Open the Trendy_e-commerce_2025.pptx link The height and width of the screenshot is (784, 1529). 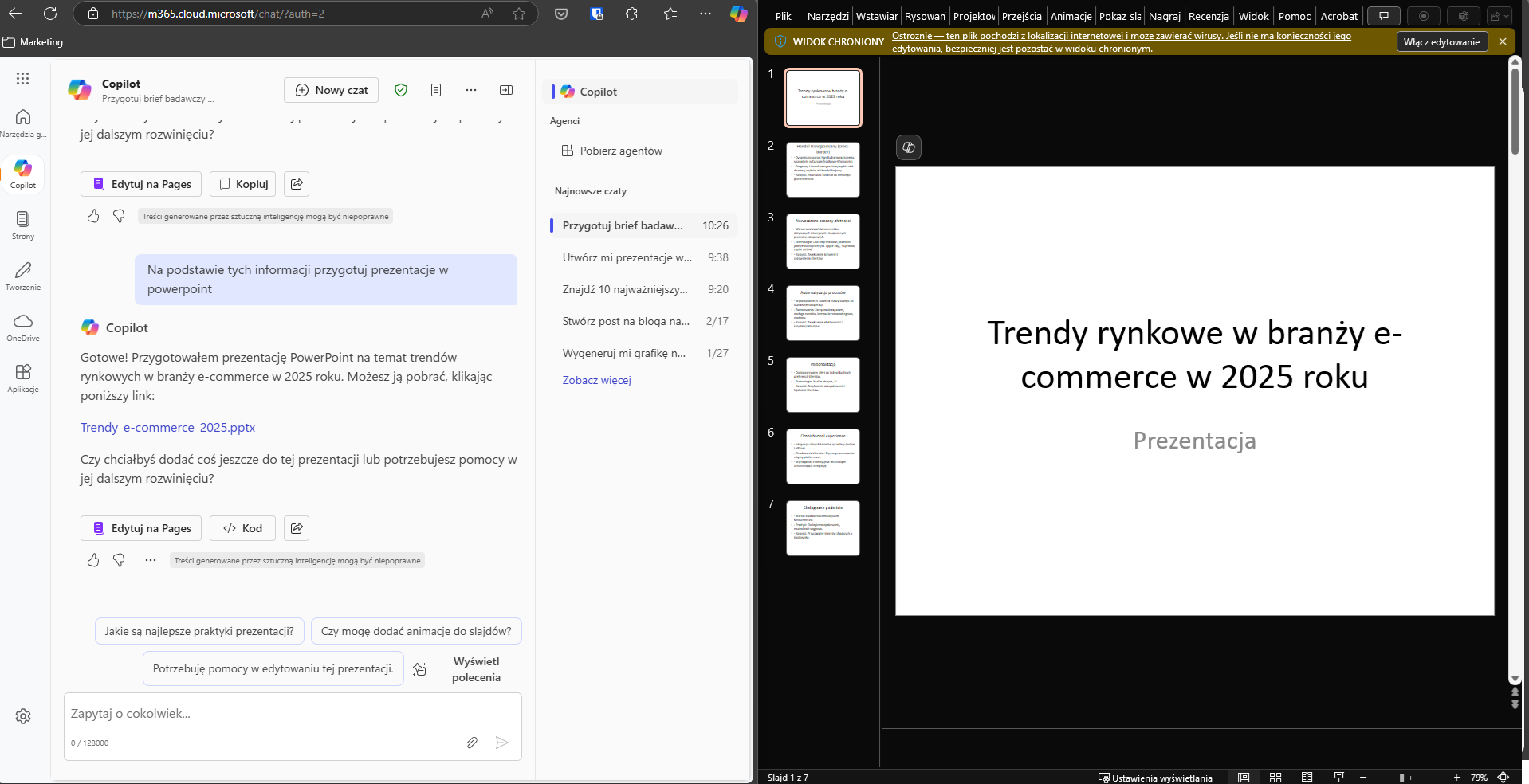pos(167,428)
